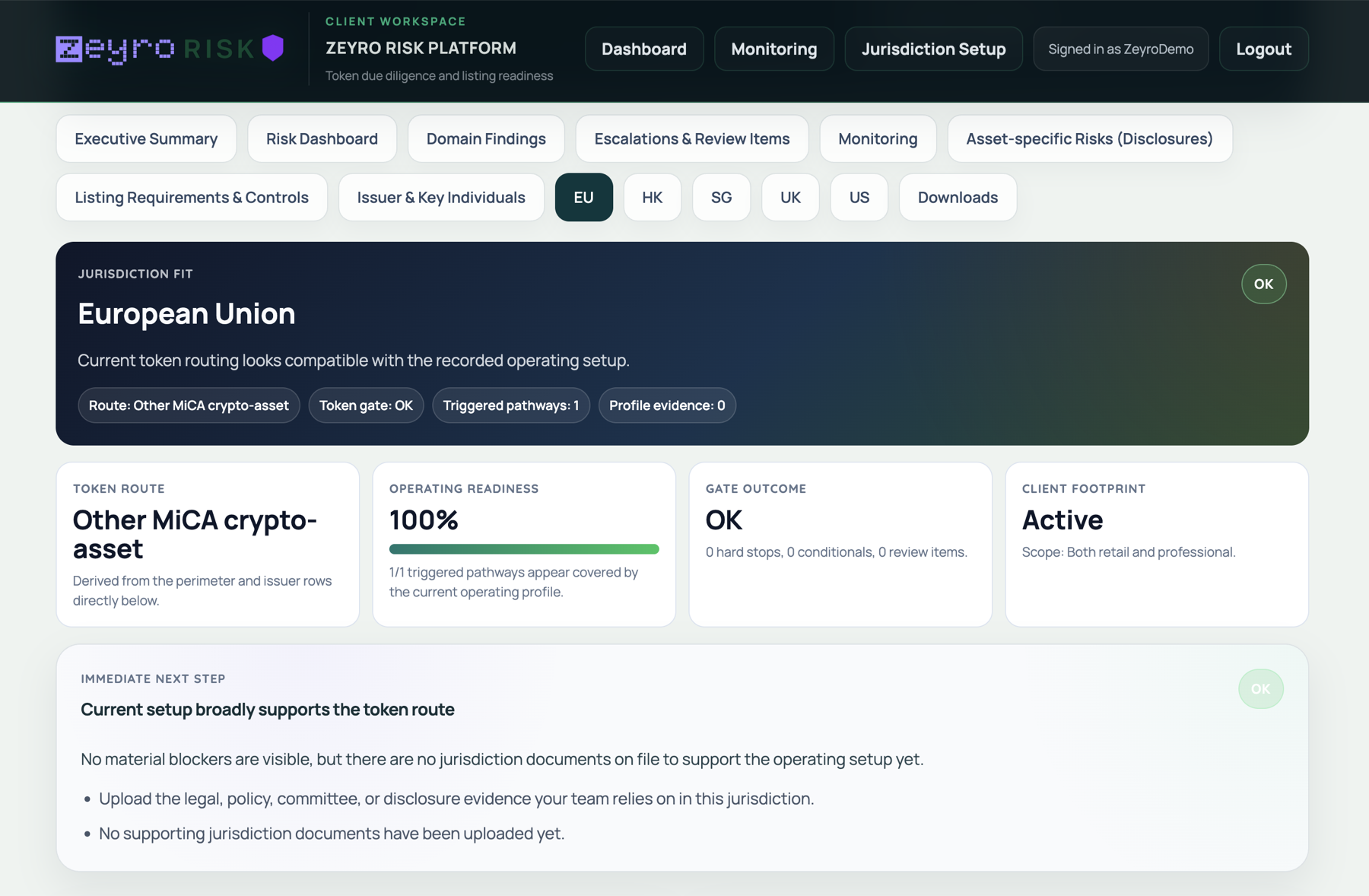Click the OK status badge on Jurisdiction Fit banner
The width and height of the screenshot is (1369, 896).
point(1263,284)
